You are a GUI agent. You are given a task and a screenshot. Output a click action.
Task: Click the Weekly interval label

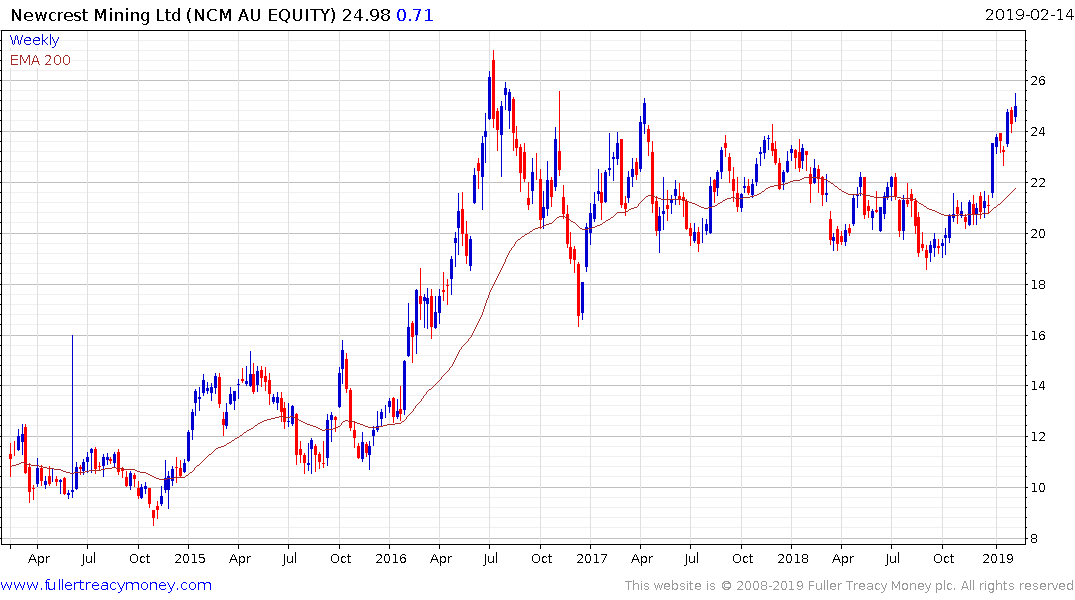(x=34, y=40)
